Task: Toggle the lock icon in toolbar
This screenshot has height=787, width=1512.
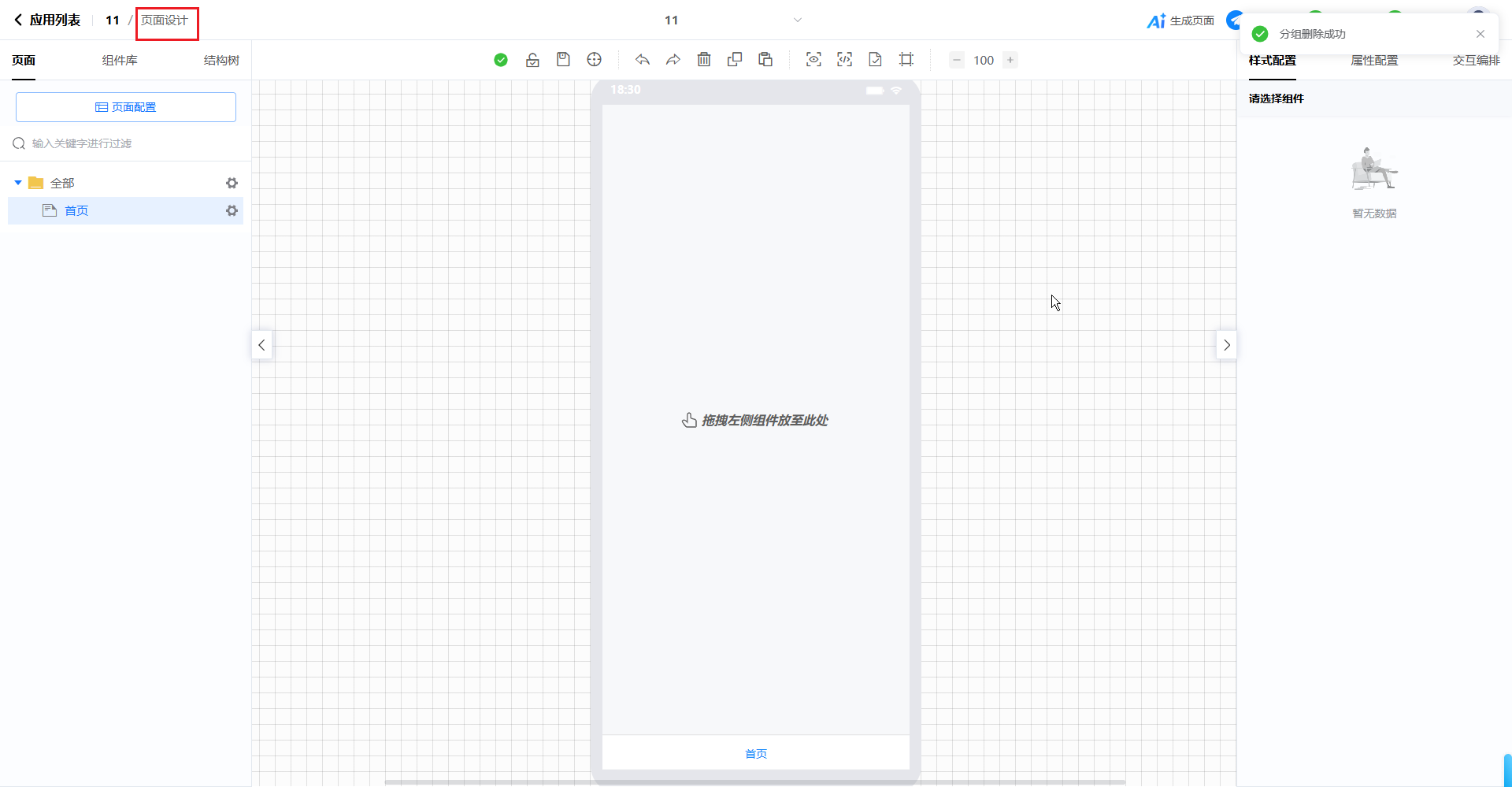Action: [532, 60]
